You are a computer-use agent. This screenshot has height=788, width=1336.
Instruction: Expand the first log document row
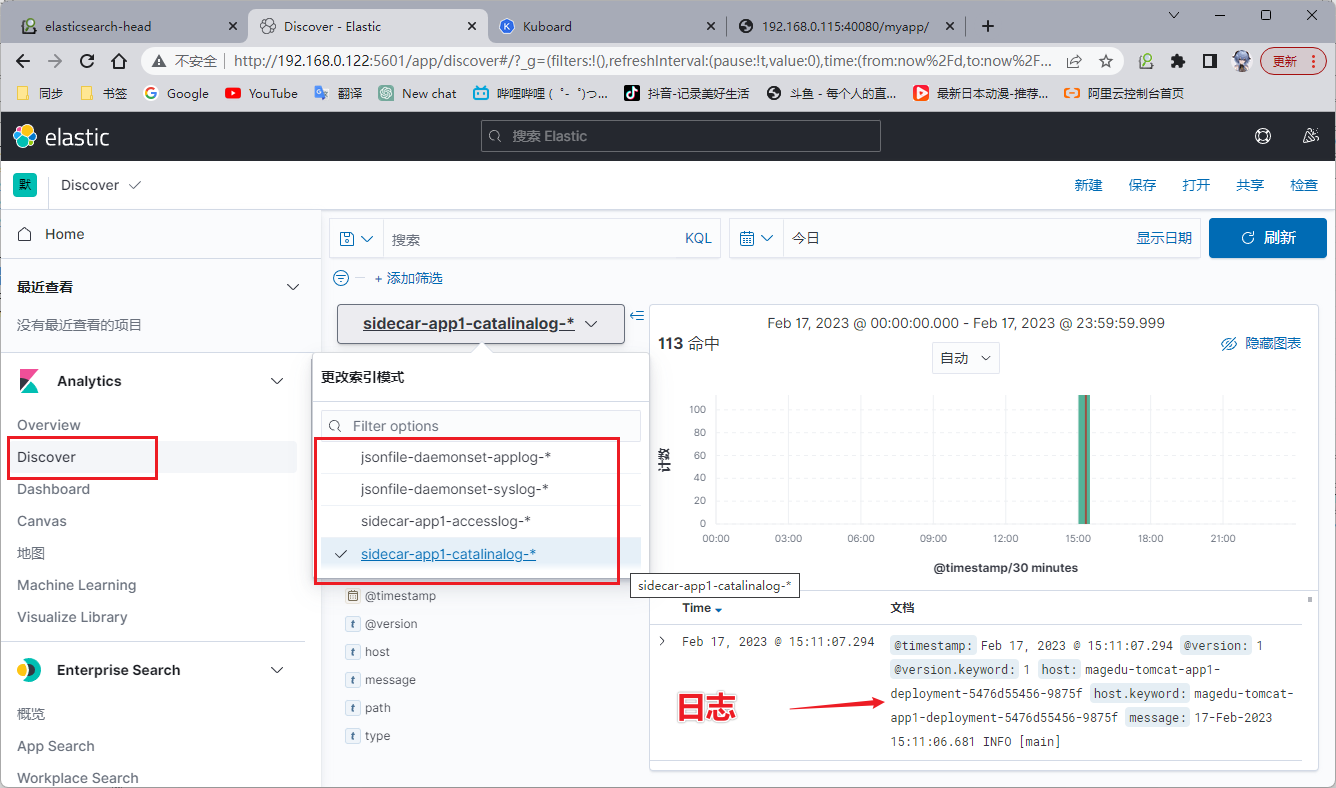pyautogui.click(x=661, y=641)
